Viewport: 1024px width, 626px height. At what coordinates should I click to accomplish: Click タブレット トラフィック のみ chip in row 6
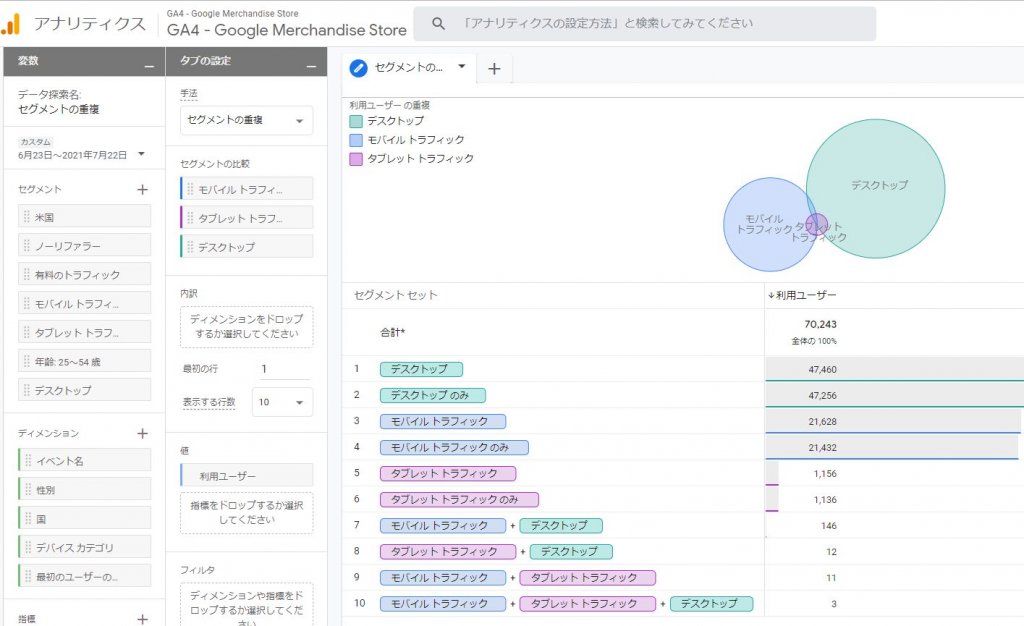[459, 499]
